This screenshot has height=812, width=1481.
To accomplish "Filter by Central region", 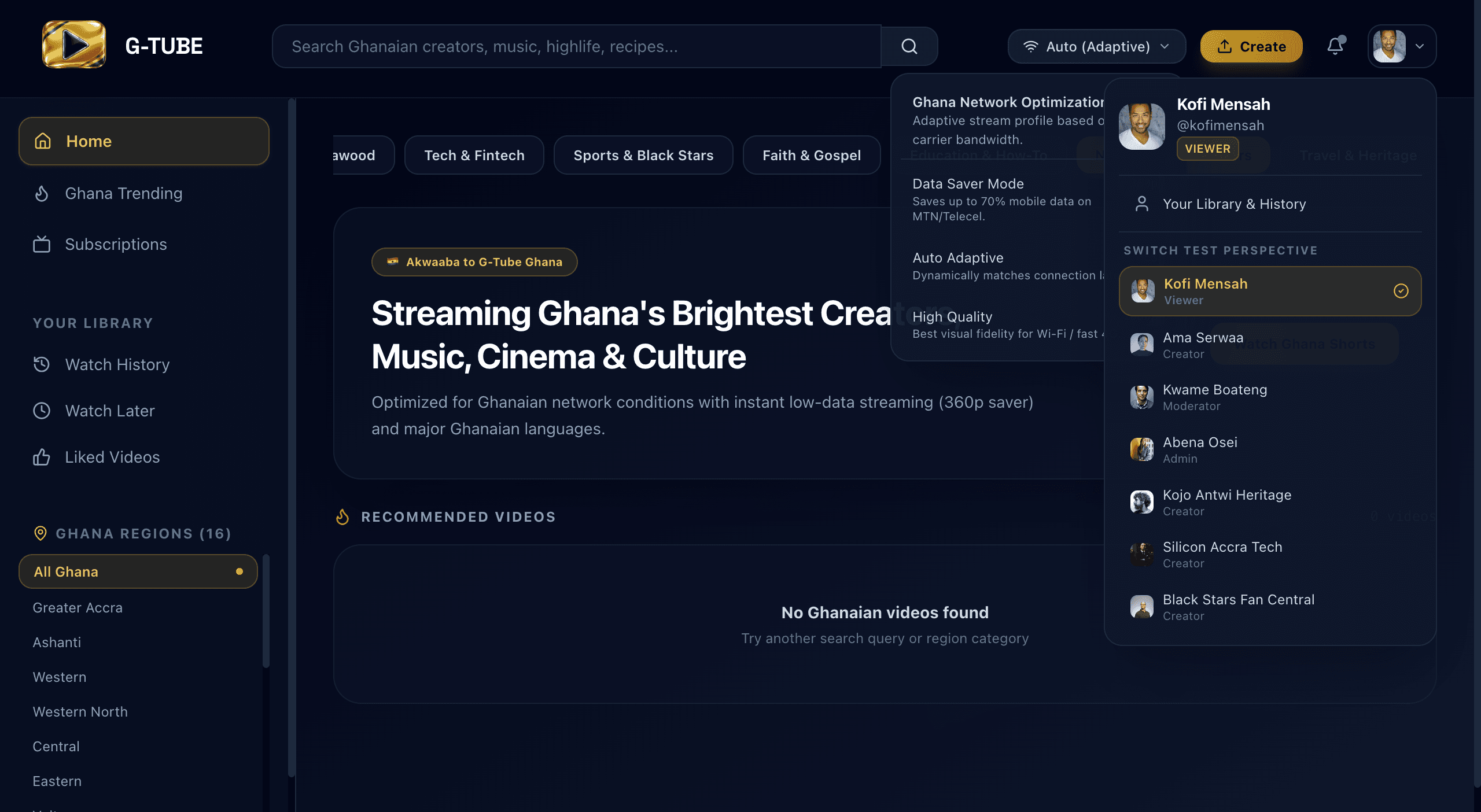I will tap(138, 746).
